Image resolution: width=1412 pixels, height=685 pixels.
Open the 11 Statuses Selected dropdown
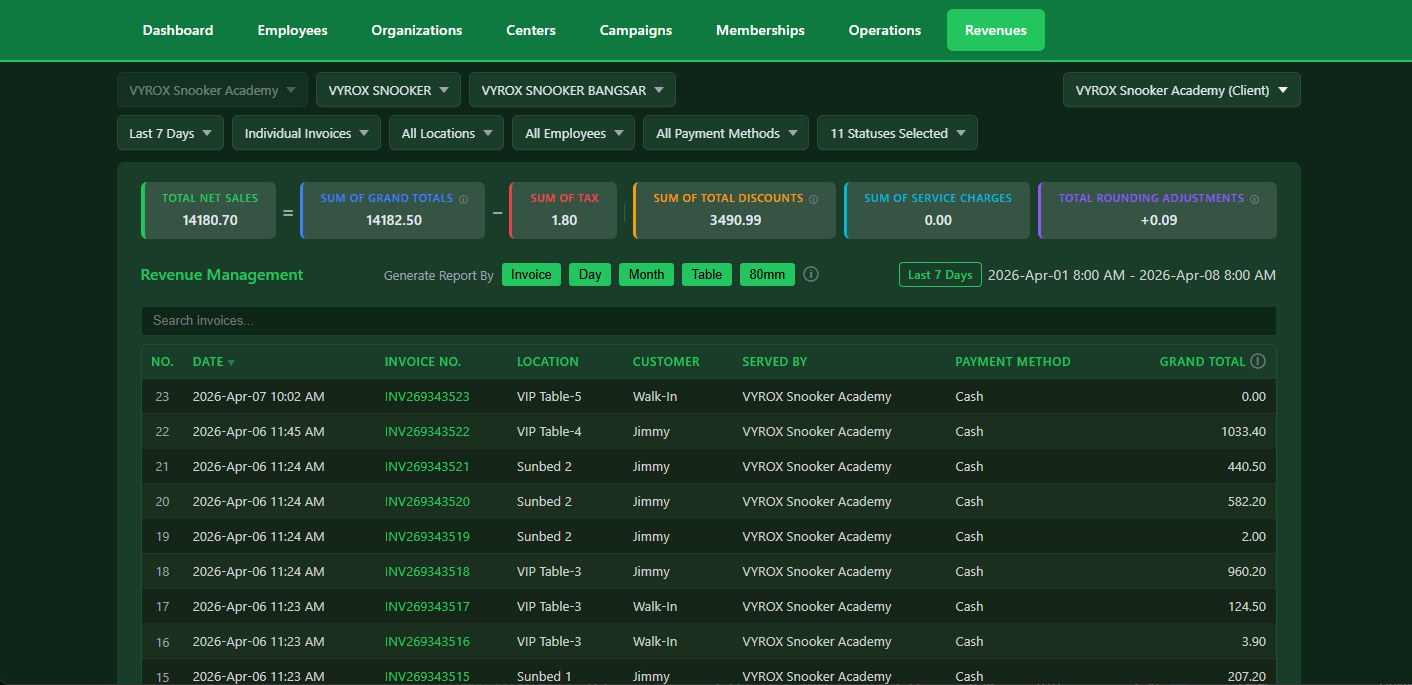click(896, 132)
